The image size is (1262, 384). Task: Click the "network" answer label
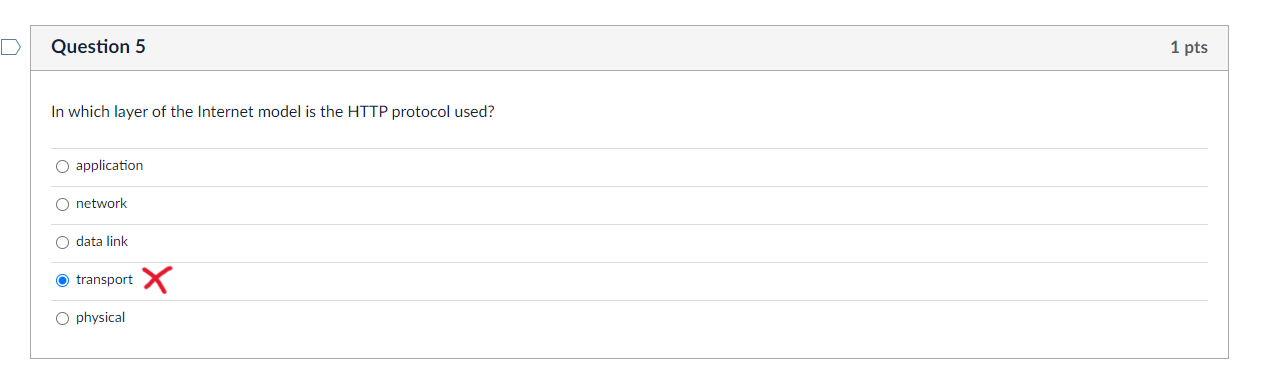click(x=101, y=204)
